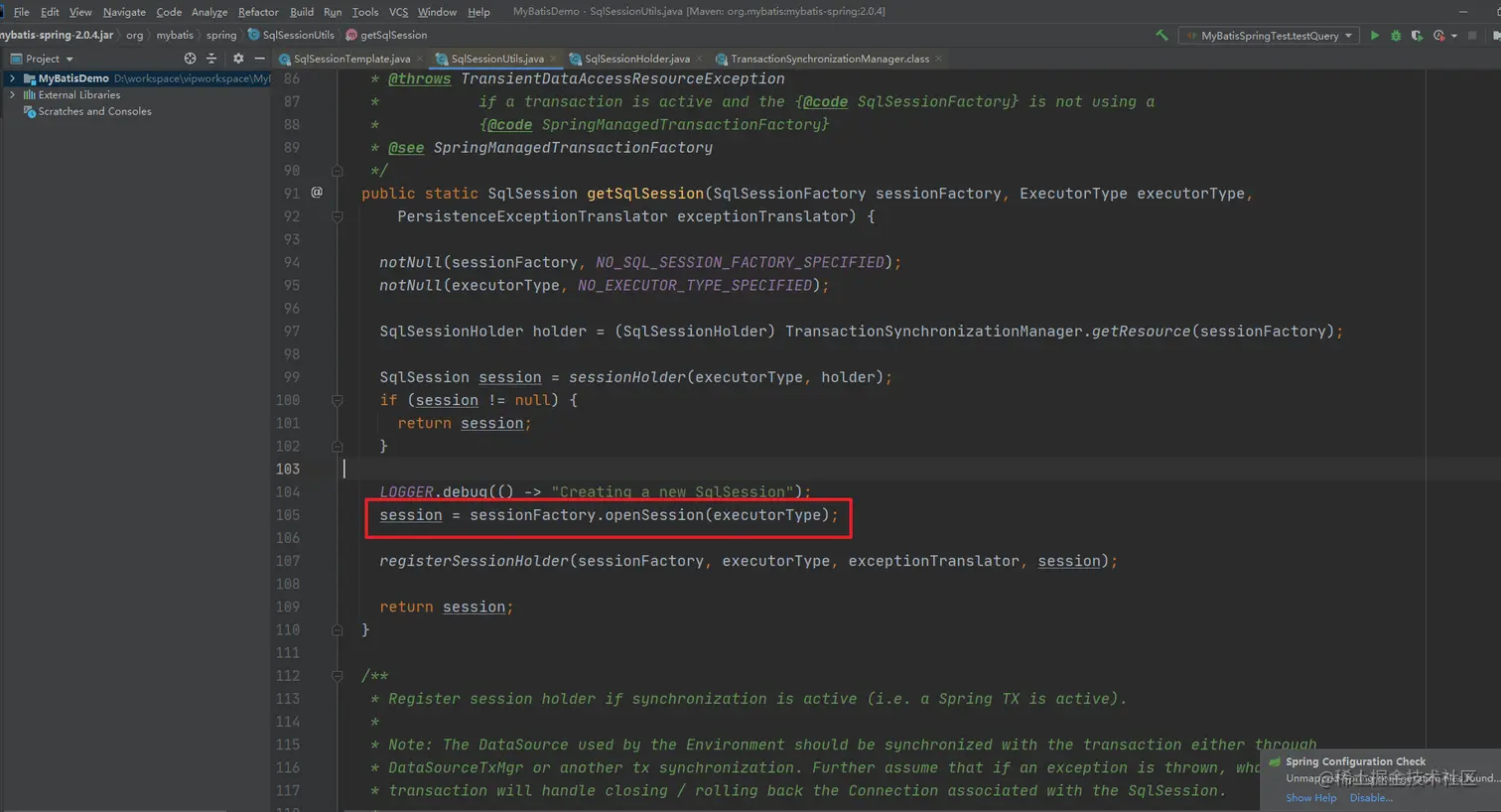
Task: Start debugging with the green bug icon
Action: pos(1396,36)
